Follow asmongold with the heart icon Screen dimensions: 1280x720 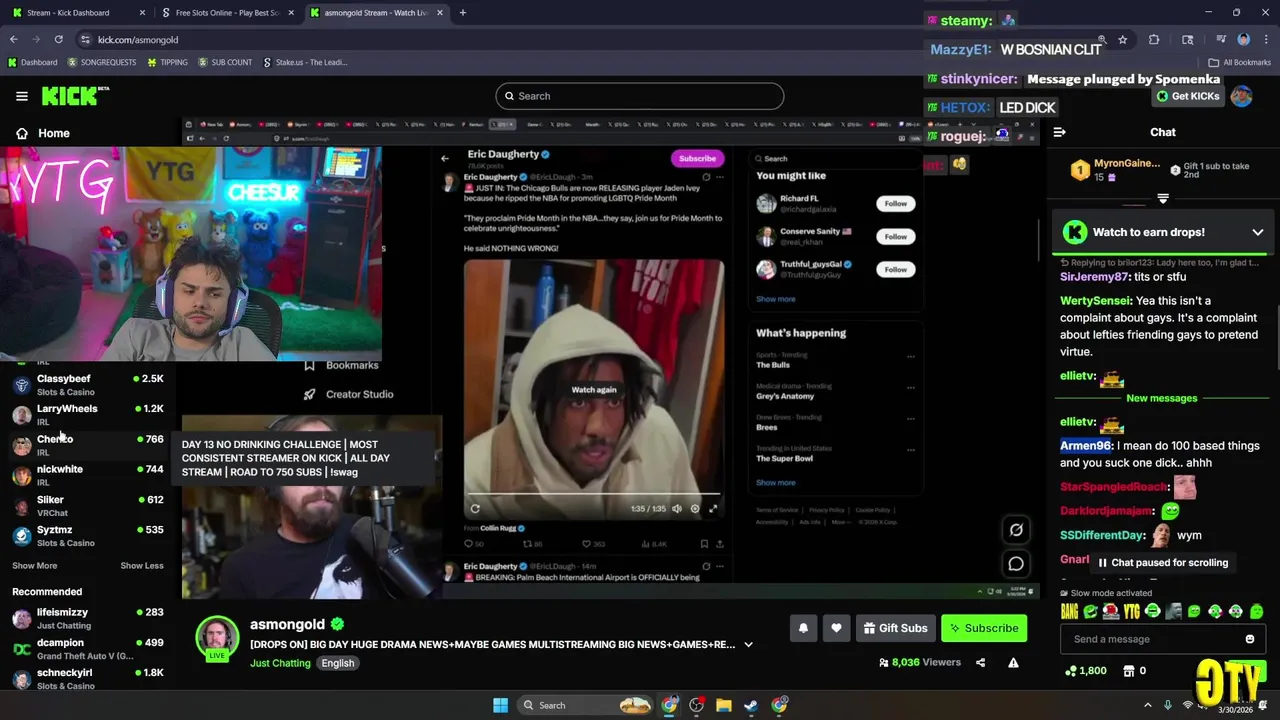[836, 628]
